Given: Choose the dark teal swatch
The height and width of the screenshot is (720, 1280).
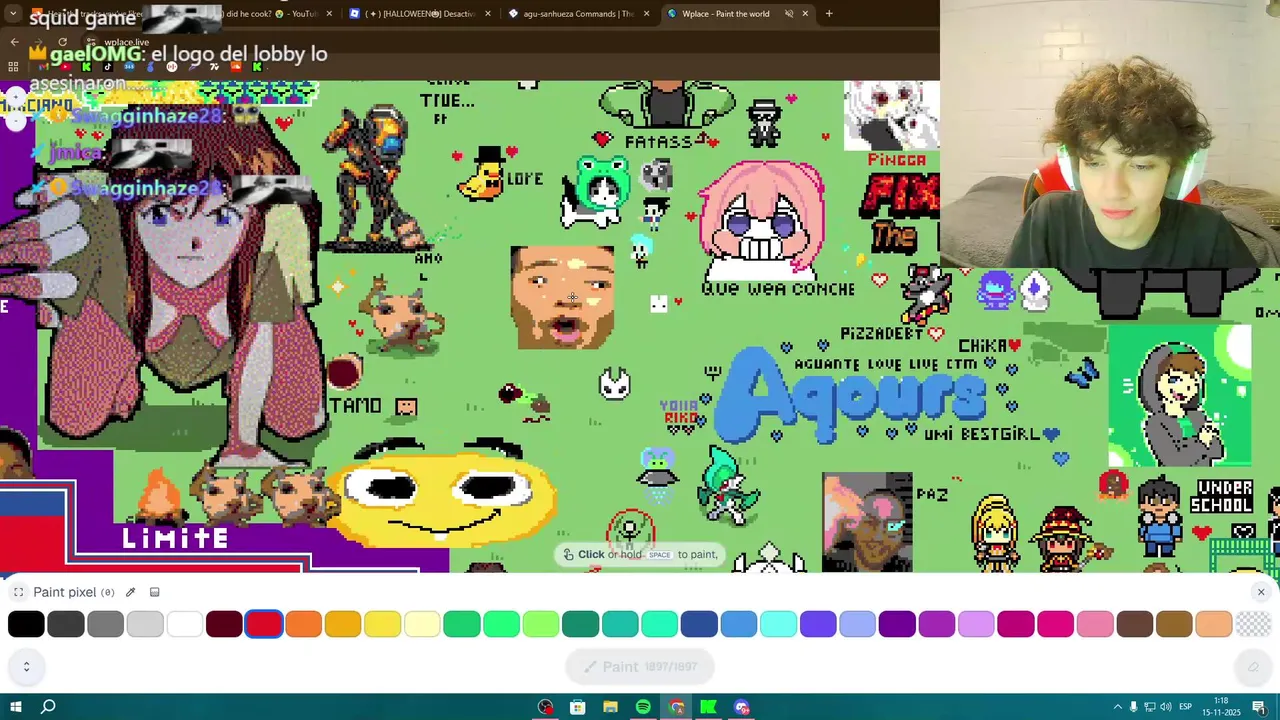Looking at the screenshot, I should [x=580, y=624].
